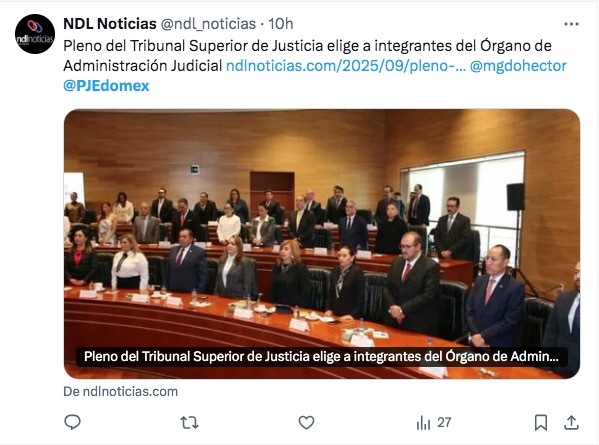
Task: Click the card headline caption overlay
Action: 321,356
